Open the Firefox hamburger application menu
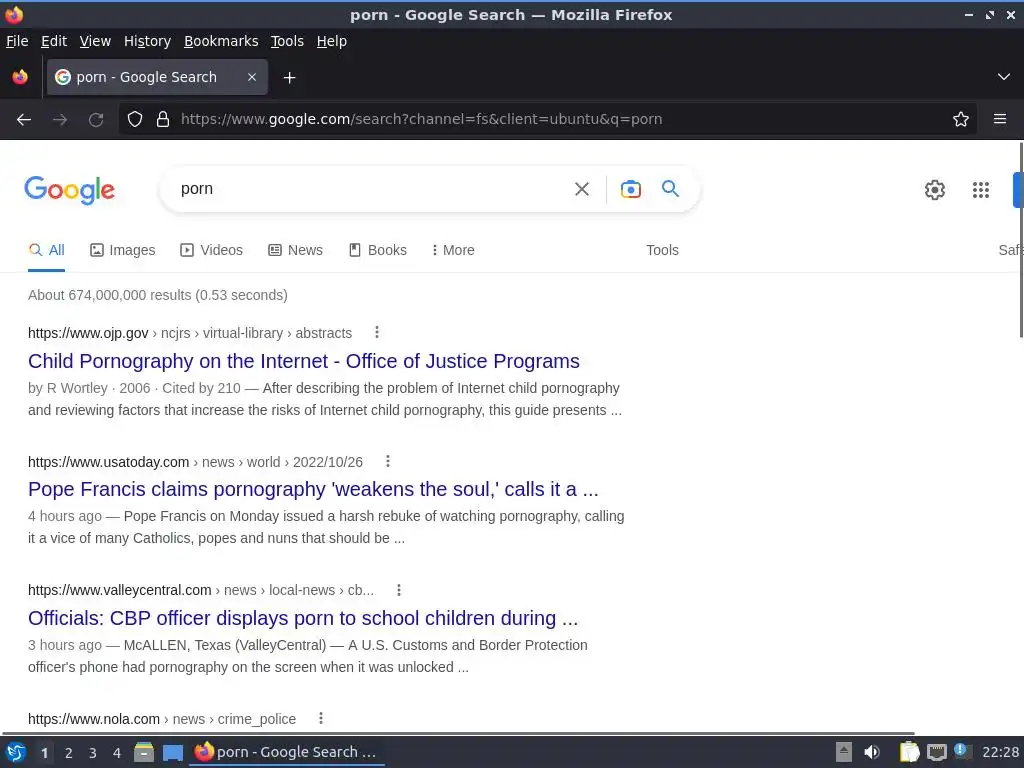Image resolution: width=1024 pixels, height=768 pixels. click(1000, 119)
